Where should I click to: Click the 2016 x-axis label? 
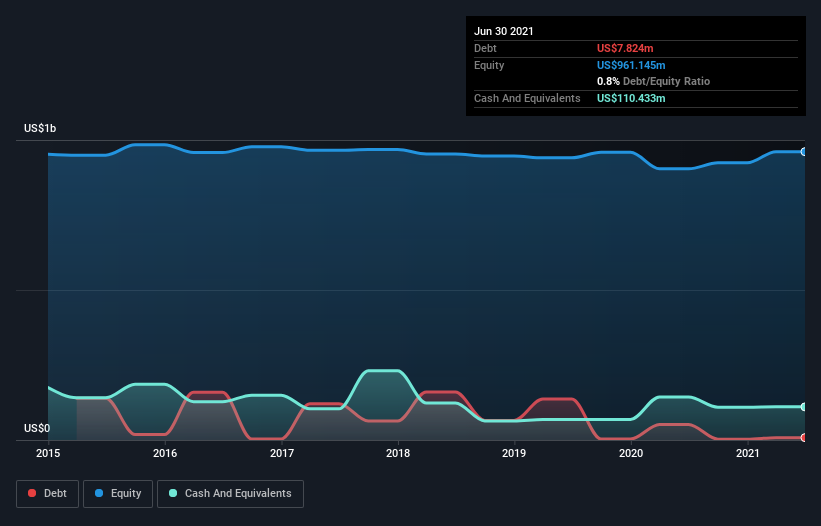(x=165, y=453)
